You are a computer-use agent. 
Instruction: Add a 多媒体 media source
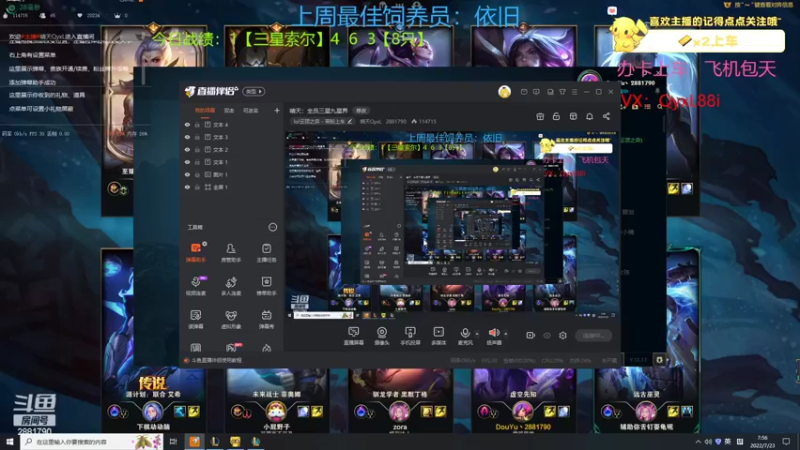438,336
